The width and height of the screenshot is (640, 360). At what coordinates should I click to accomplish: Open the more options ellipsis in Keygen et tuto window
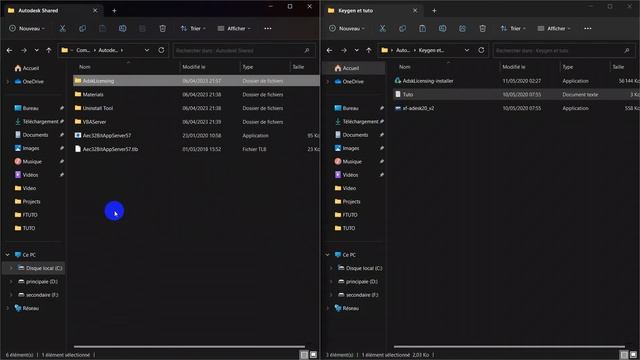tap(588, 28)
